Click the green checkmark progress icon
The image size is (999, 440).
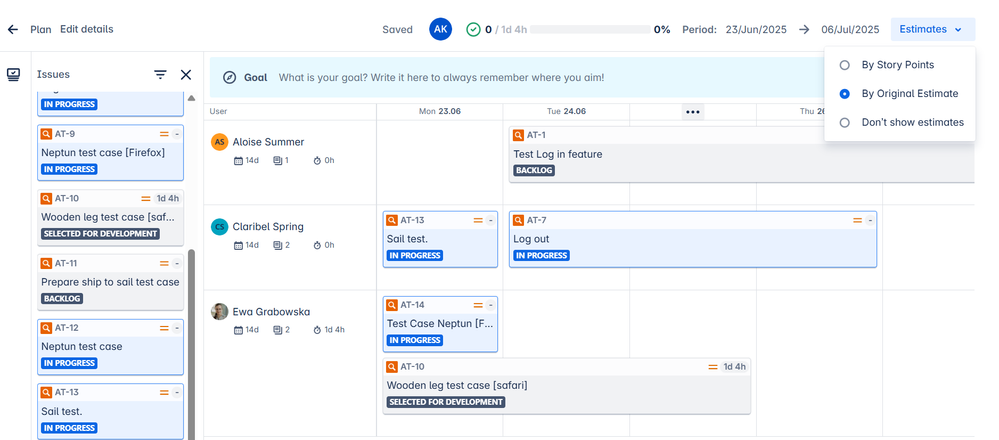pos(473,29)
